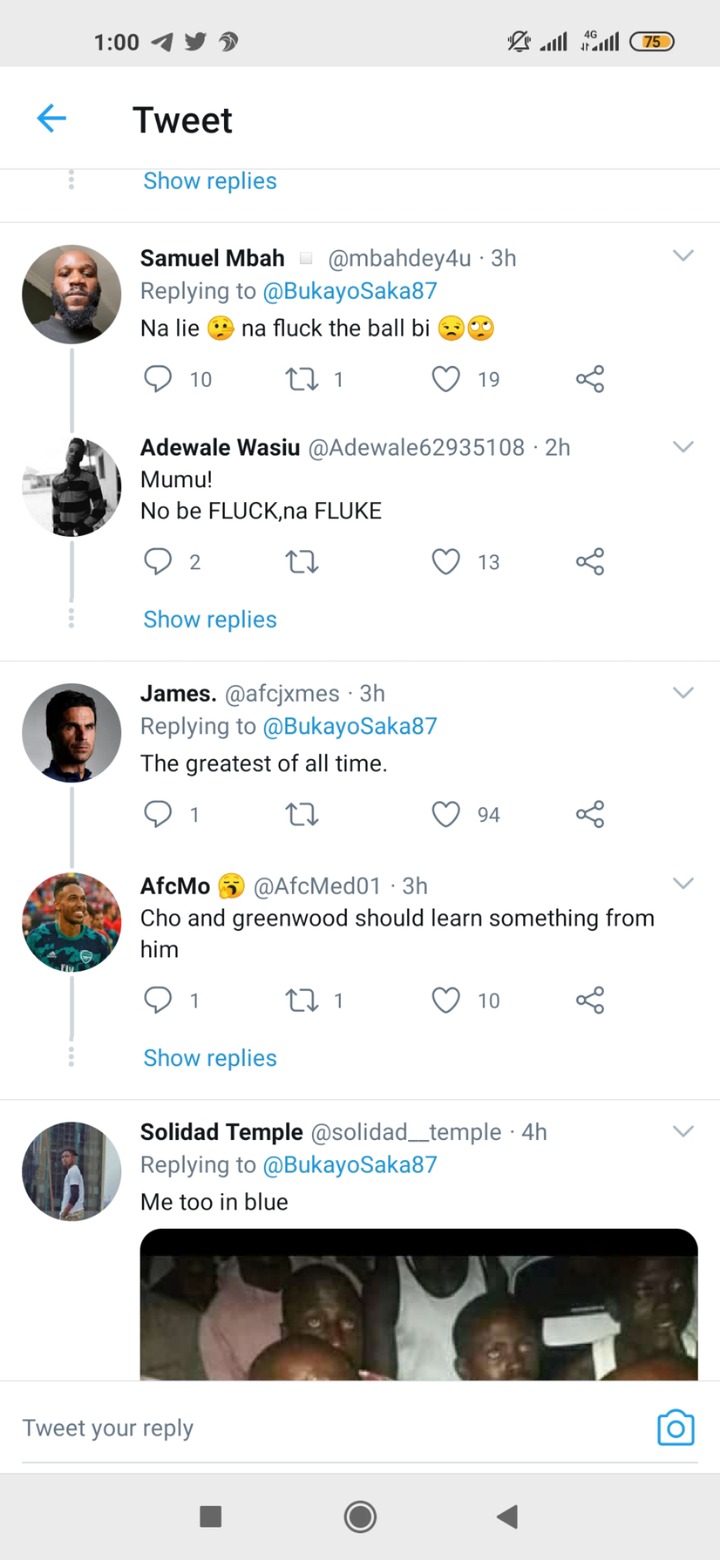Open comment icon on Adewale Wasiu's reply

[x=158, y=562]
